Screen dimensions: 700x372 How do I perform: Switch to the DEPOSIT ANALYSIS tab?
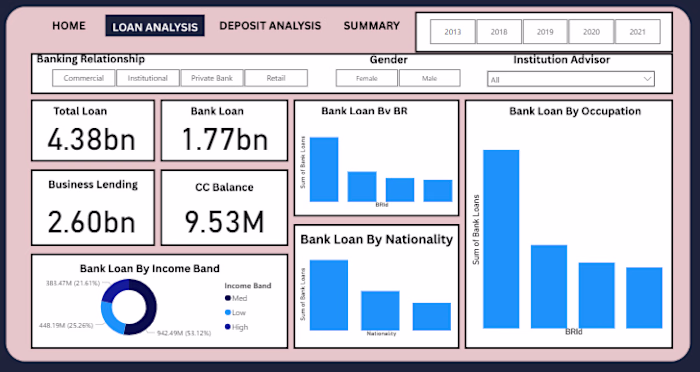click(270, 26)
